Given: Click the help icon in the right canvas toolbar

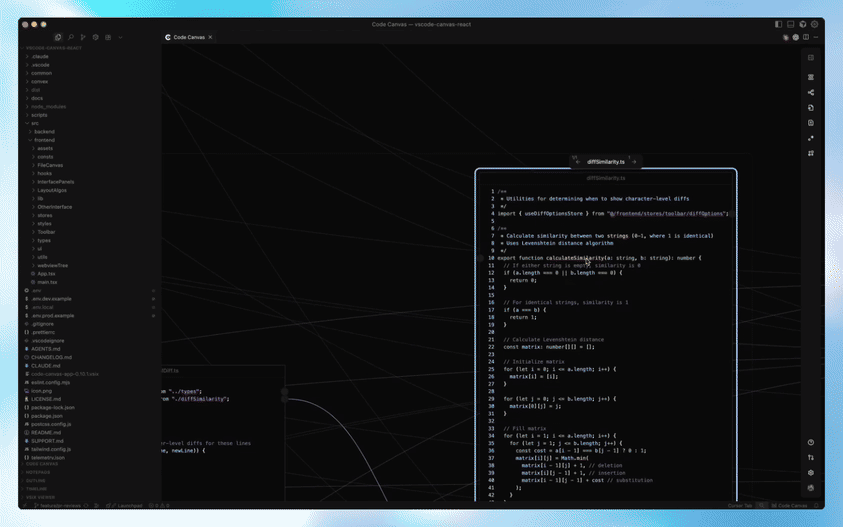Looking at the screenshot, I should click(x=811, y=442).
